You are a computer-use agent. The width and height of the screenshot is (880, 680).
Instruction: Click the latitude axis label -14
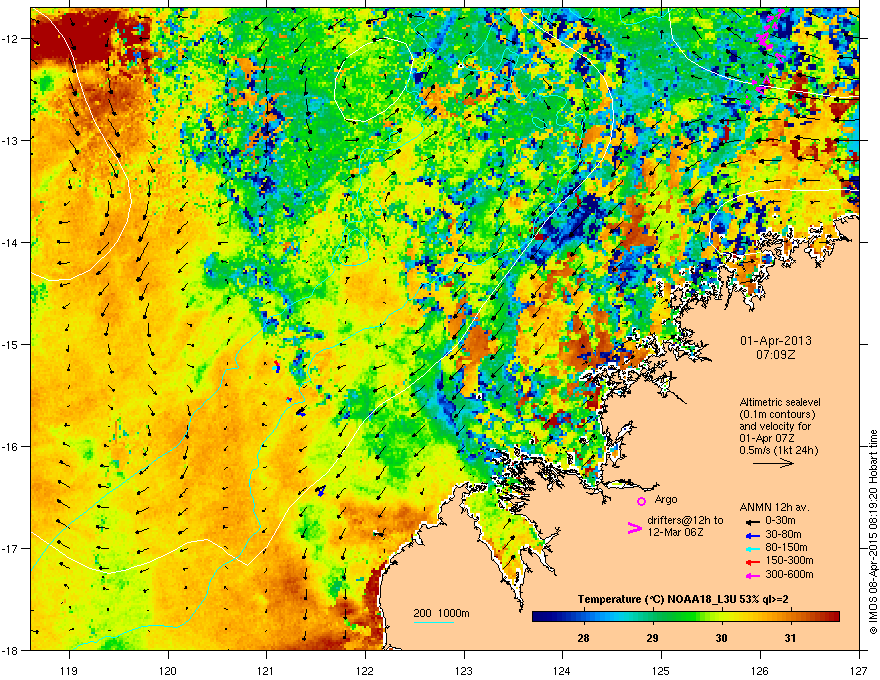click(x=11, y=242)
